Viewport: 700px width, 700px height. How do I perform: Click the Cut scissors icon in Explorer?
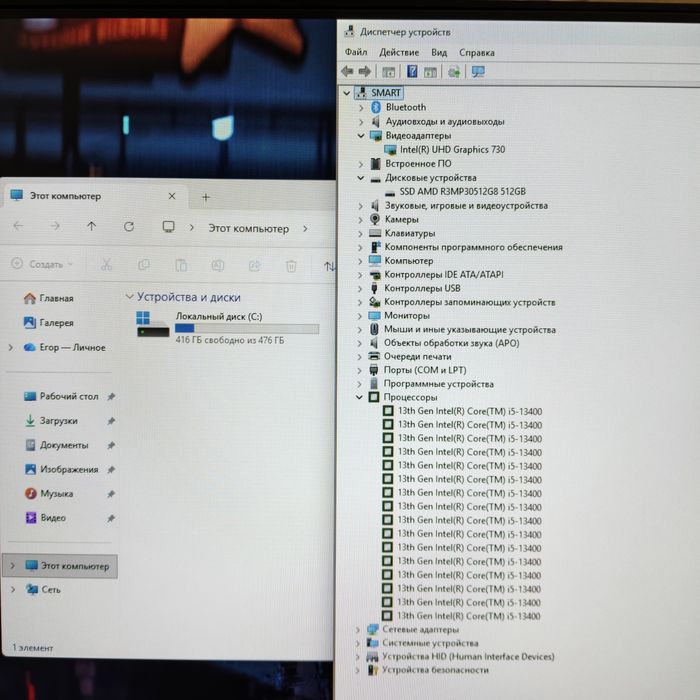point(106,265)
